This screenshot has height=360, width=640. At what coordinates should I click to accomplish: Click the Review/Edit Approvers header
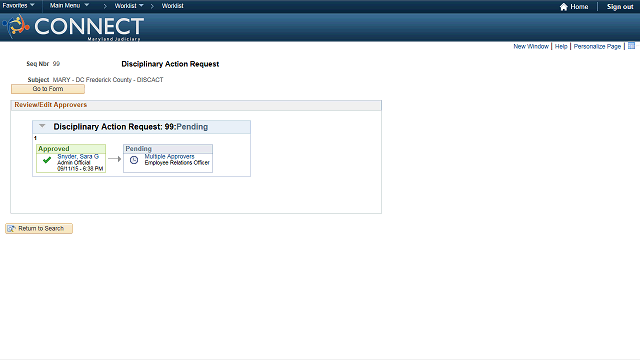pos(51,105)
